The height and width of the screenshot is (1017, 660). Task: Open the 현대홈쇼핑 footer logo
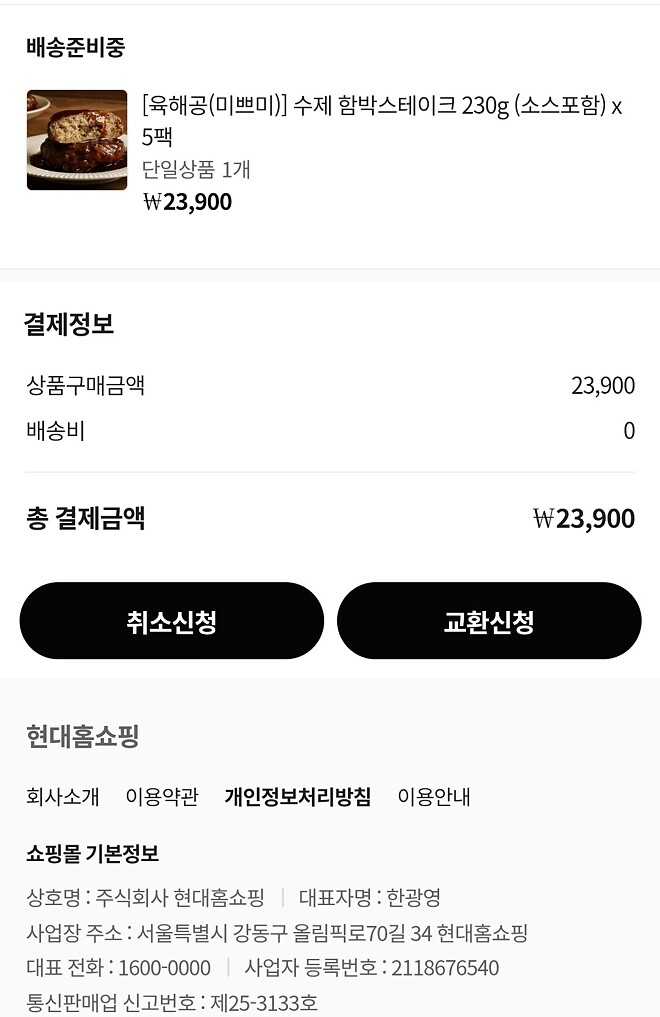click(80, 737)
